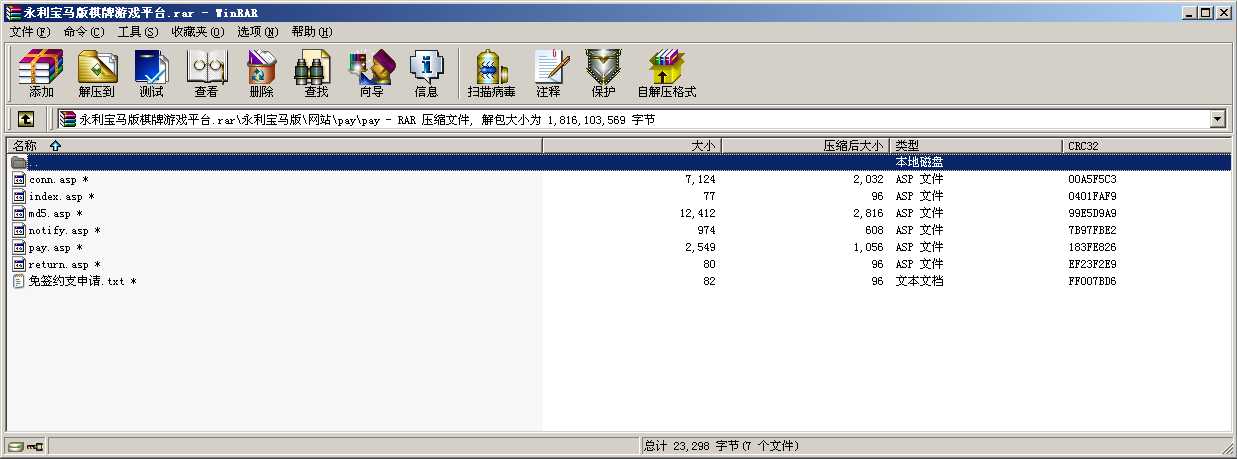Screen dimensions: 1237x459
Task: Click the WinRAR title bar icon
Action: pos(12,12)
